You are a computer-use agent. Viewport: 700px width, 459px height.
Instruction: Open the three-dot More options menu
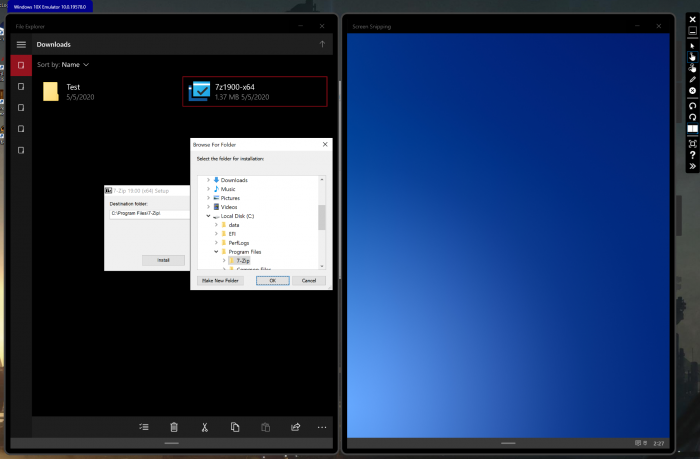point(322,427)
